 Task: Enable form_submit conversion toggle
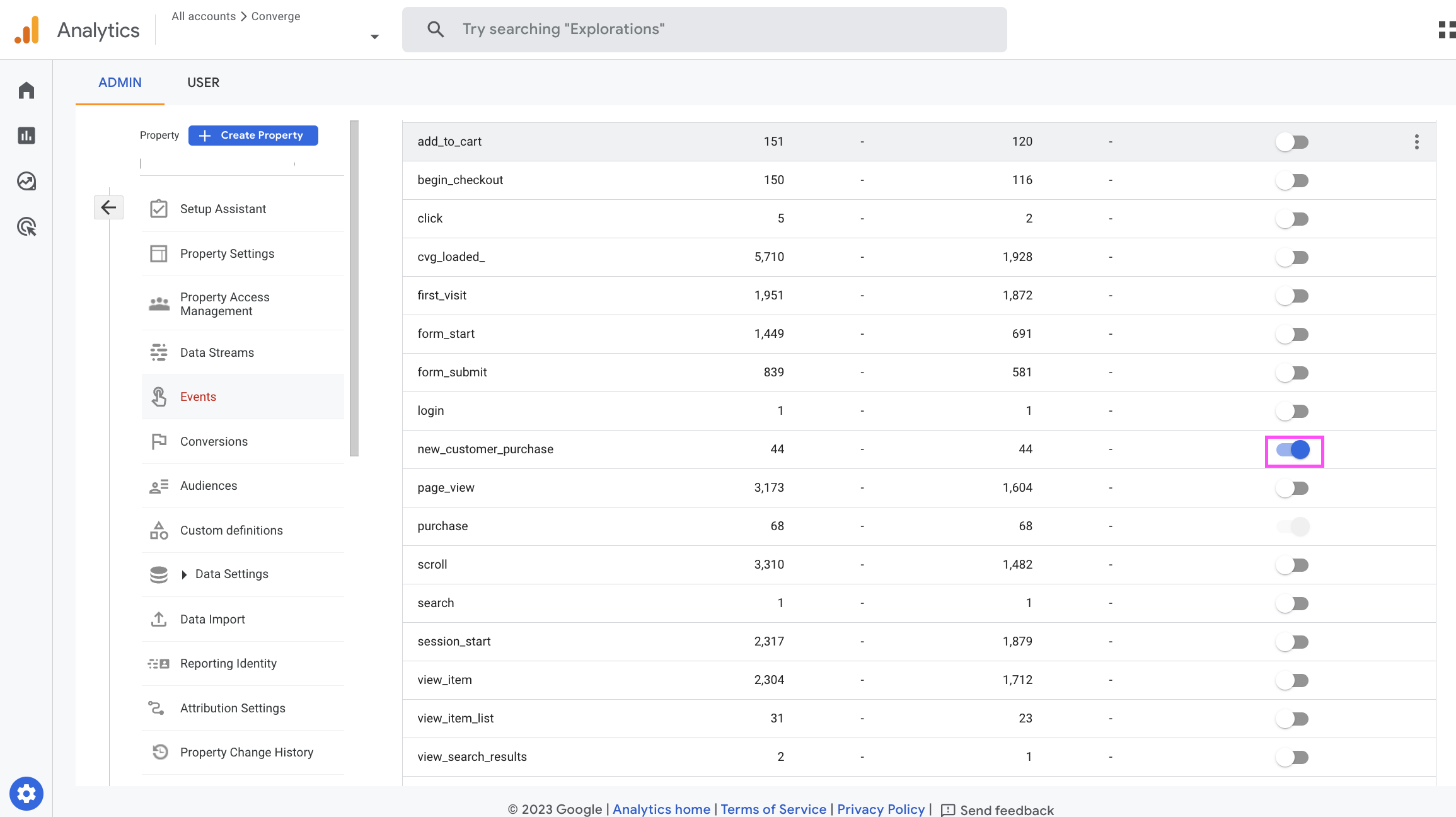point(1292,373)
